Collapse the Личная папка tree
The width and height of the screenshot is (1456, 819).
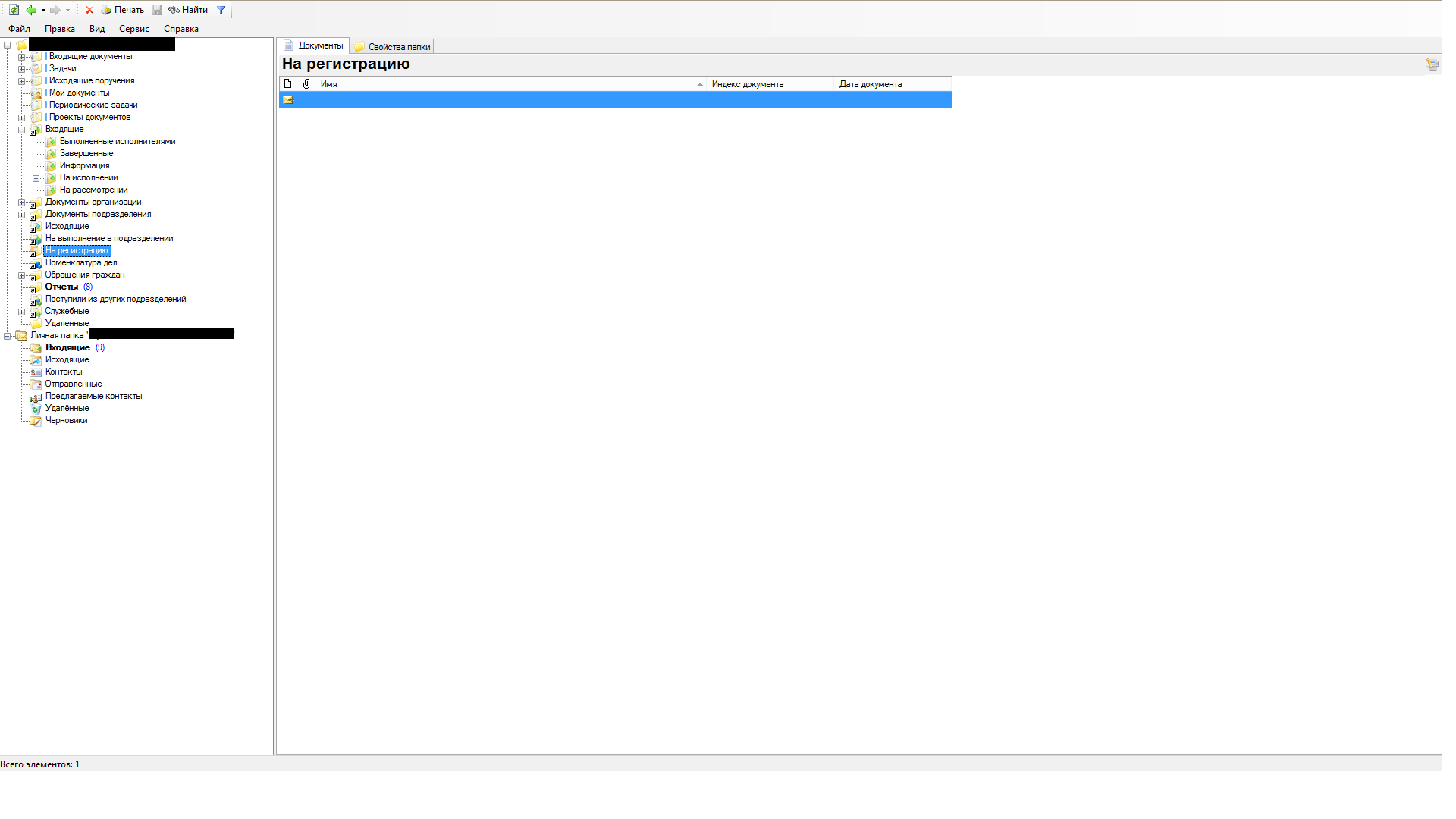[7, 336]
